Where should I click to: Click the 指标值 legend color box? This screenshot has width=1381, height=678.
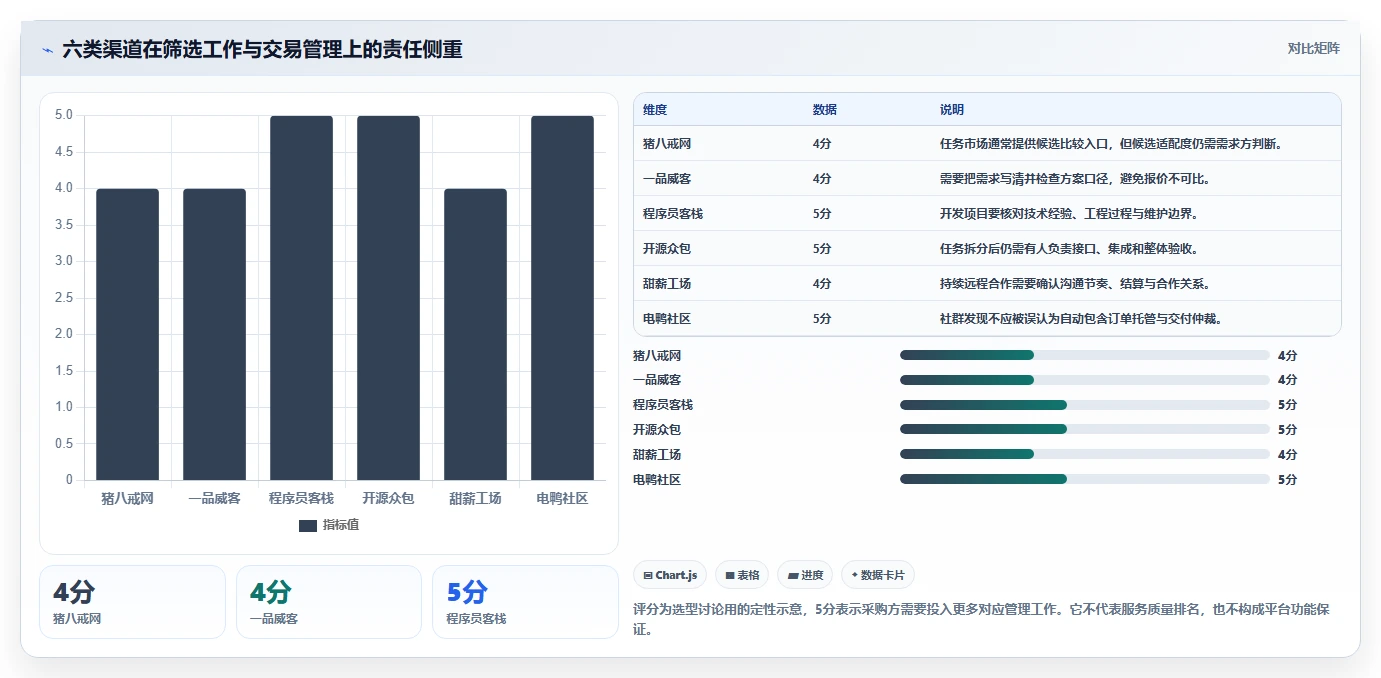(308, 525)
